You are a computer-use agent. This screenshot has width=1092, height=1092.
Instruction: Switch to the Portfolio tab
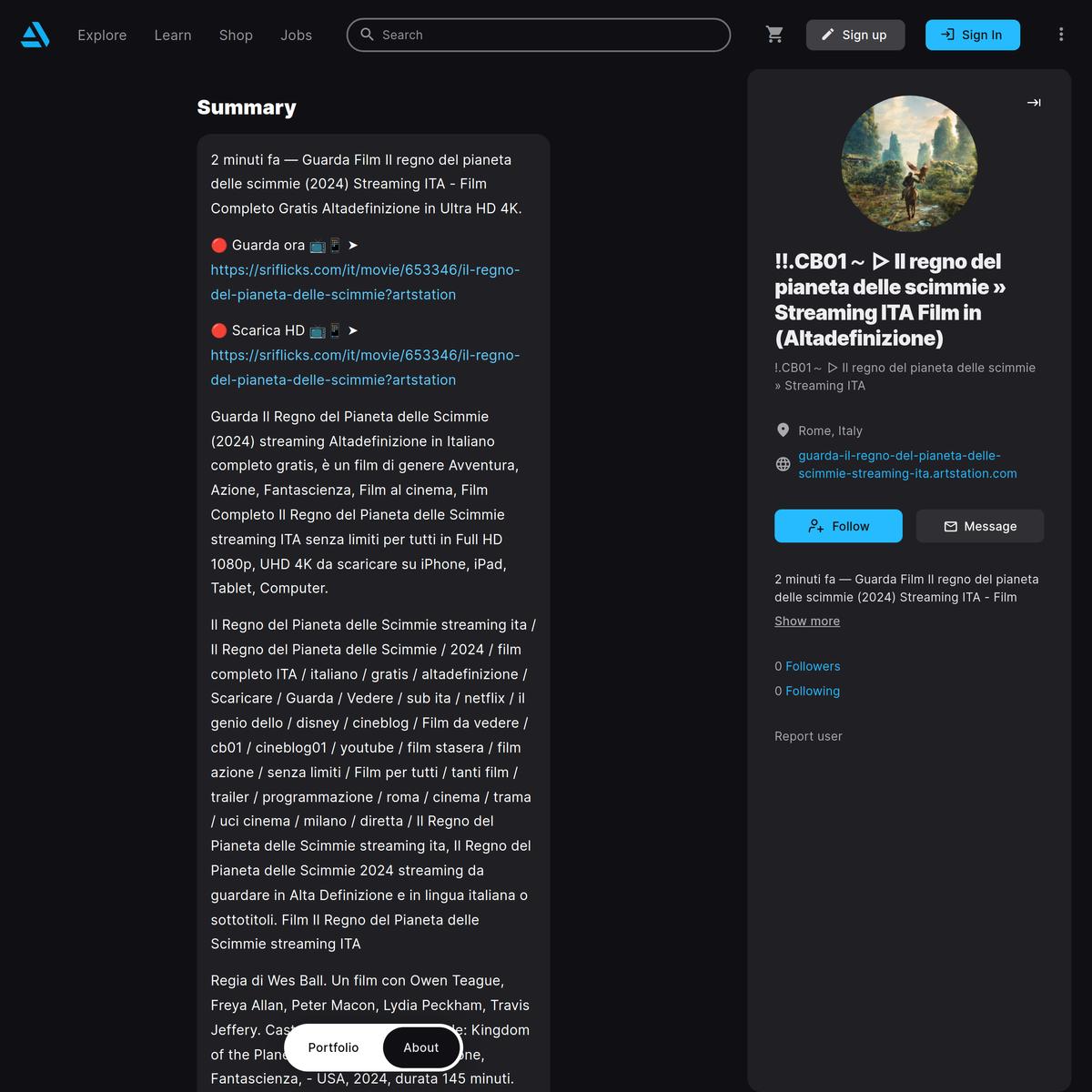click(x=333, y=1047)
